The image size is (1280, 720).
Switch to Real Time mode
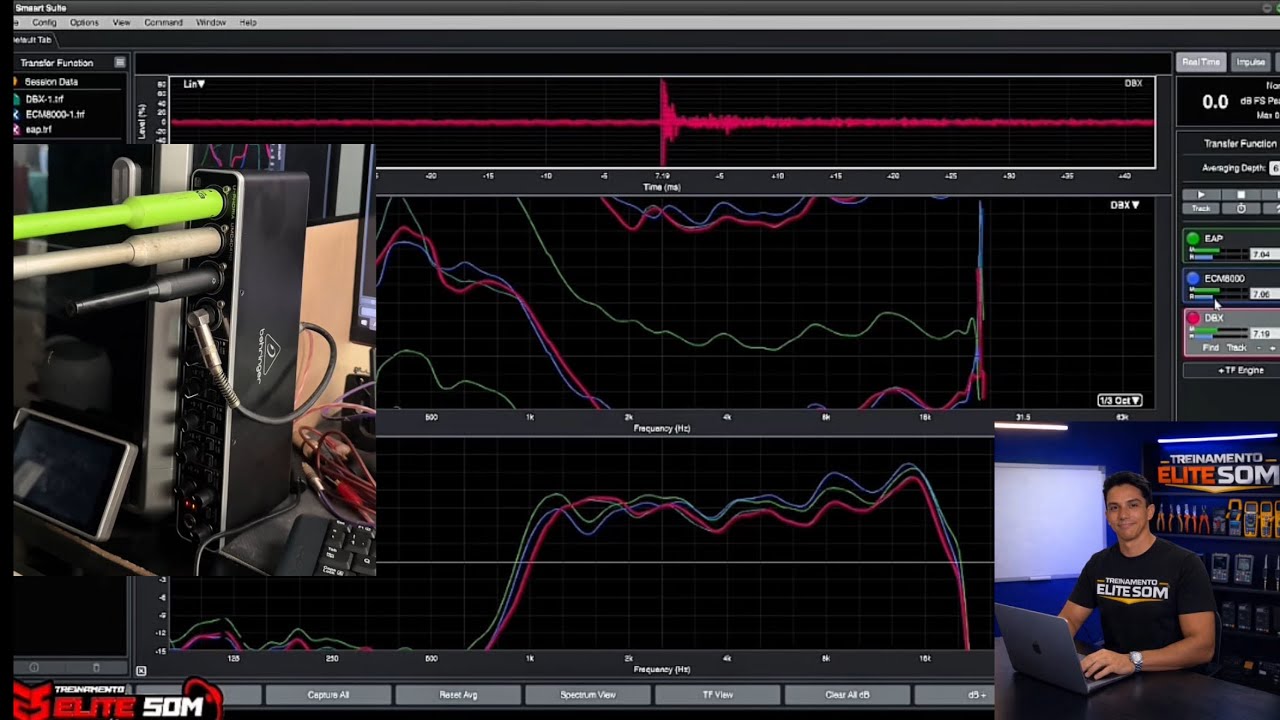pos(1201,62)
